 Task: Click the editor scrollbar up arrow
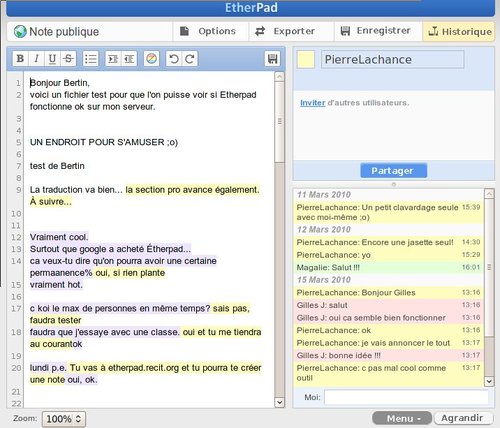[x=280, y=77]
